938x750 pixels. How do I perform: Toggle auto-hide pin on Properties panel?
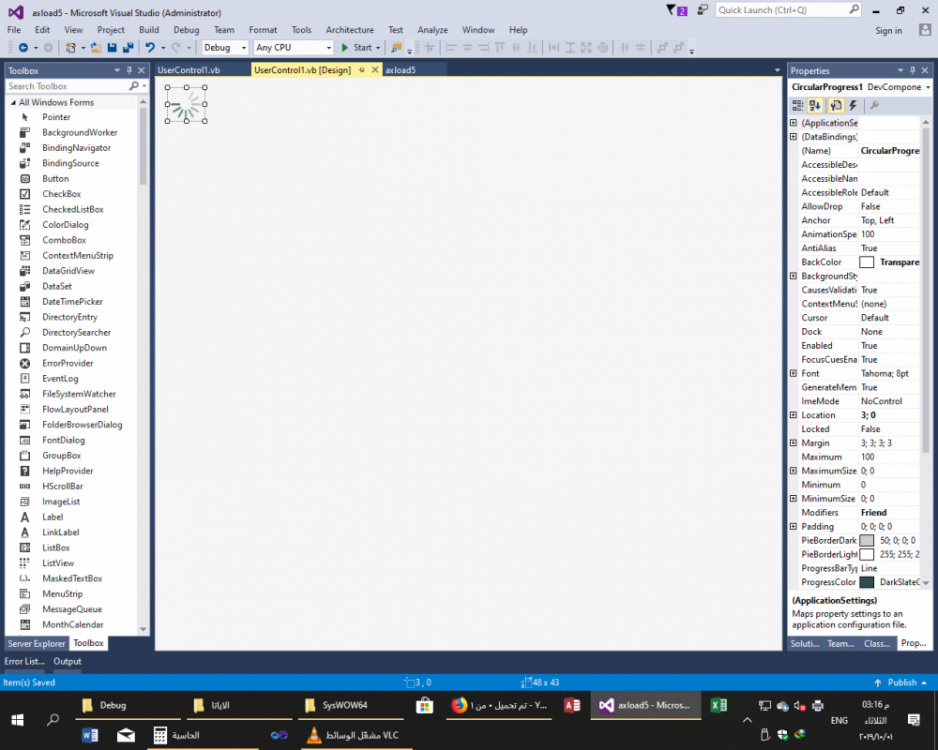click(x=913, y=71)
